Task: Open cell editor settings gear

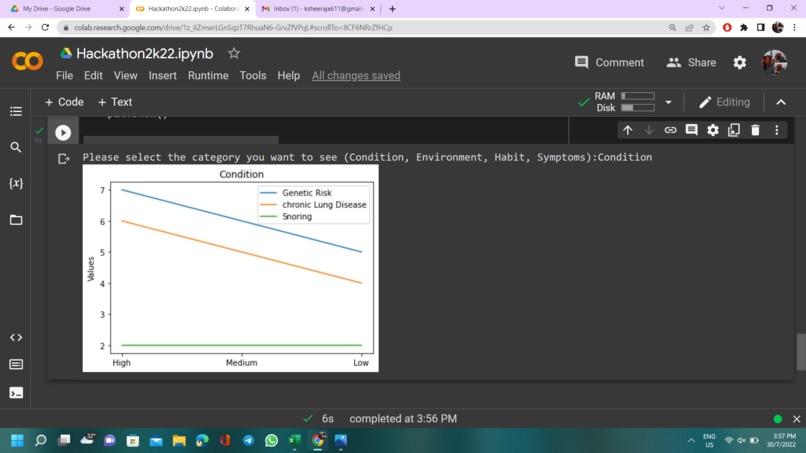Action: click(712, 130)
